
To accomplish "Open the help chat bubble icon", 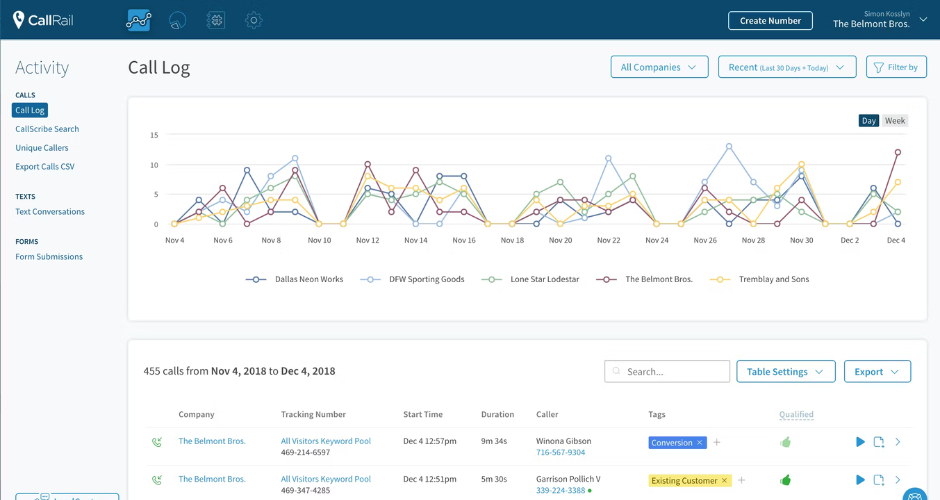I will (x=915, y=495).
